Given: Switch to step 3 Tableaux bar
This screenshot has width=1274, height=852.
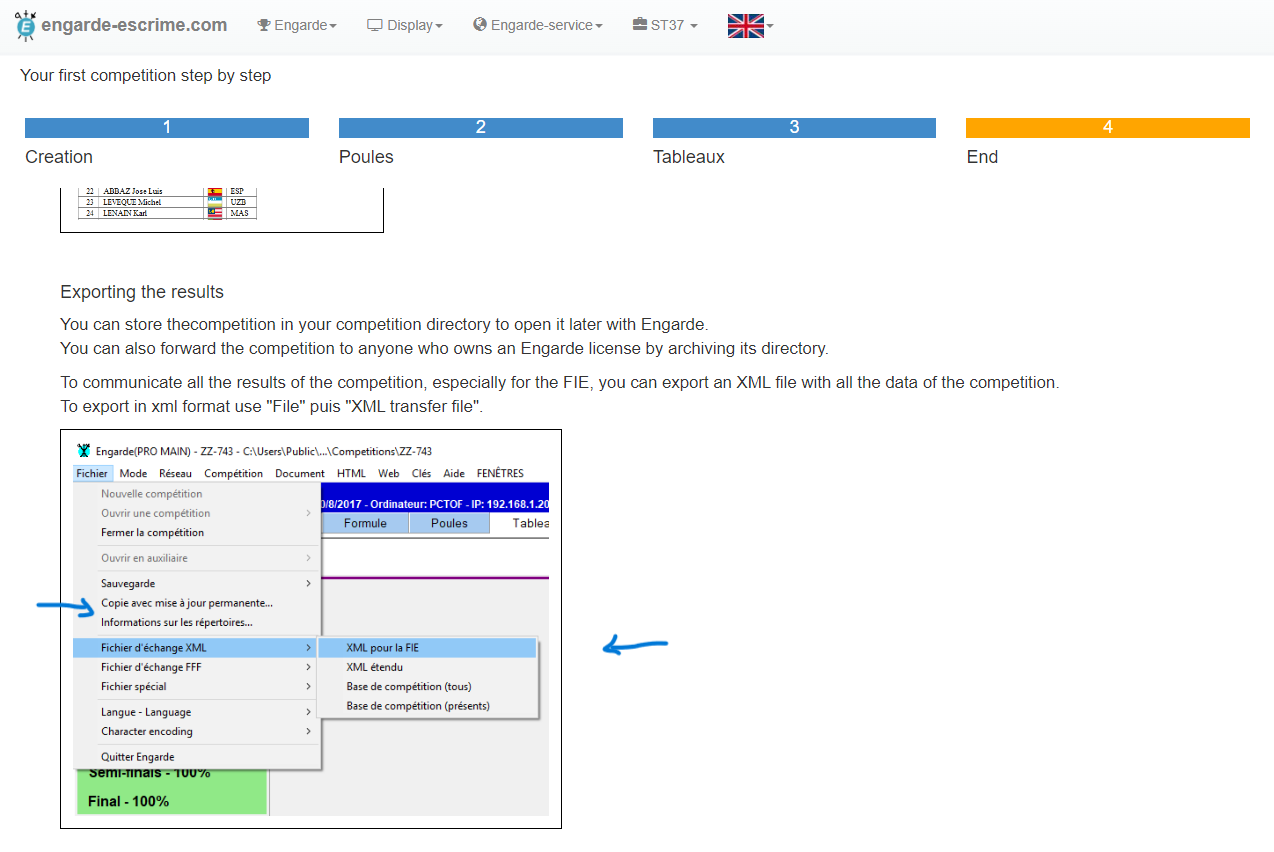Looking at the screenshot, I should 794,128.
